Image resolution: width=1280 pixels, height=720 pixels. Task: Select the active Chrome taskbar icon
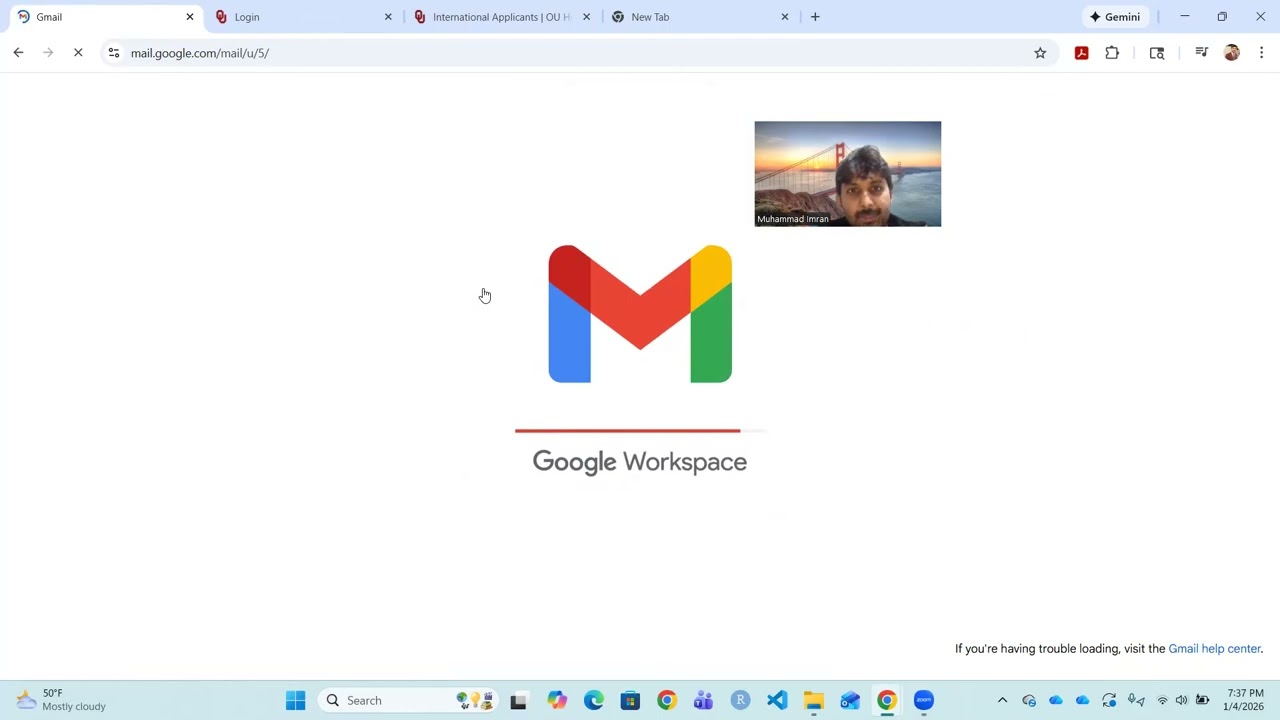887,701
